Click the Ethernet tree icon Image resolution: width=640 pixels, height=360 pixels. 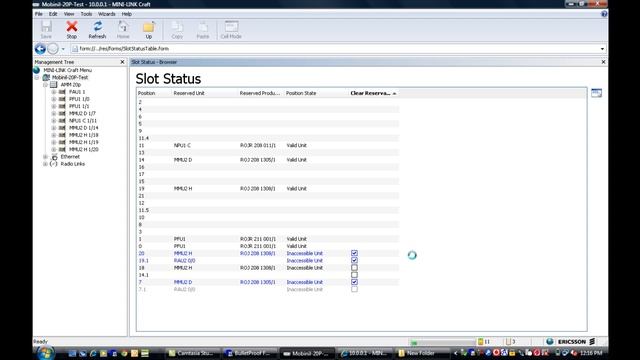point(54,157)
